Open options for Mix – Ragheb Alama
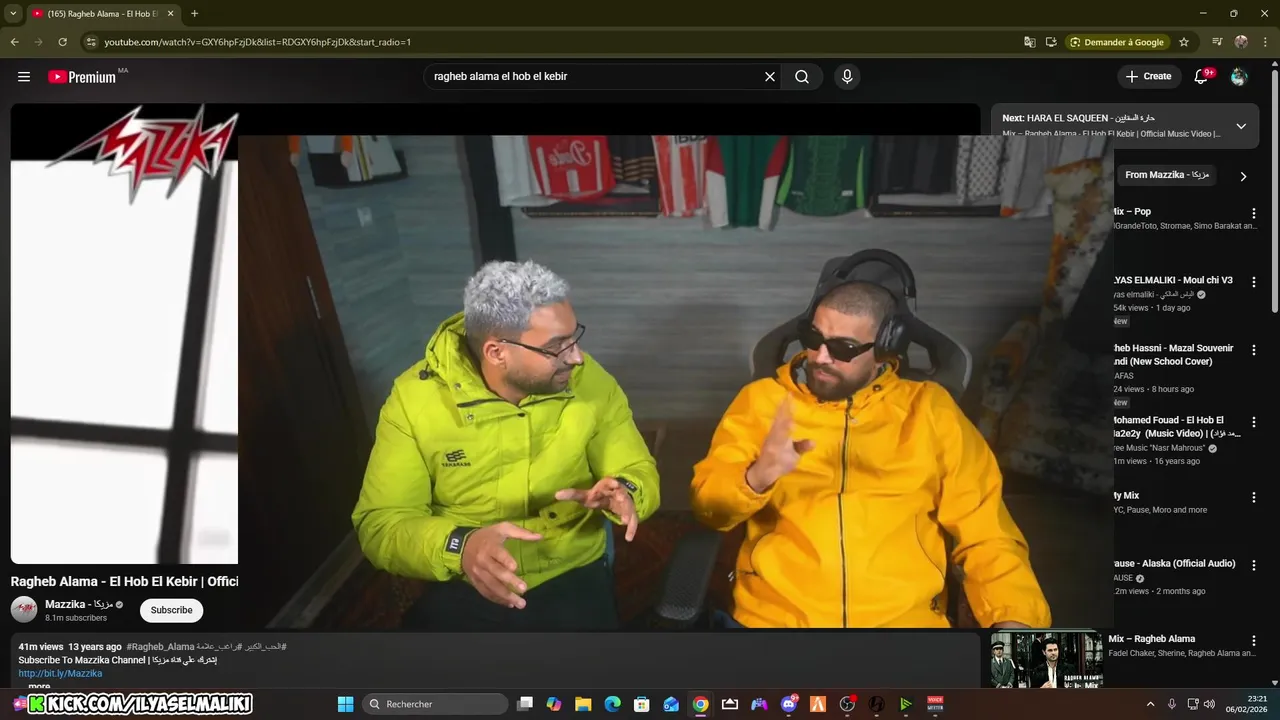The height and width of the screenshot is (720, 1280). [1254, 640]
